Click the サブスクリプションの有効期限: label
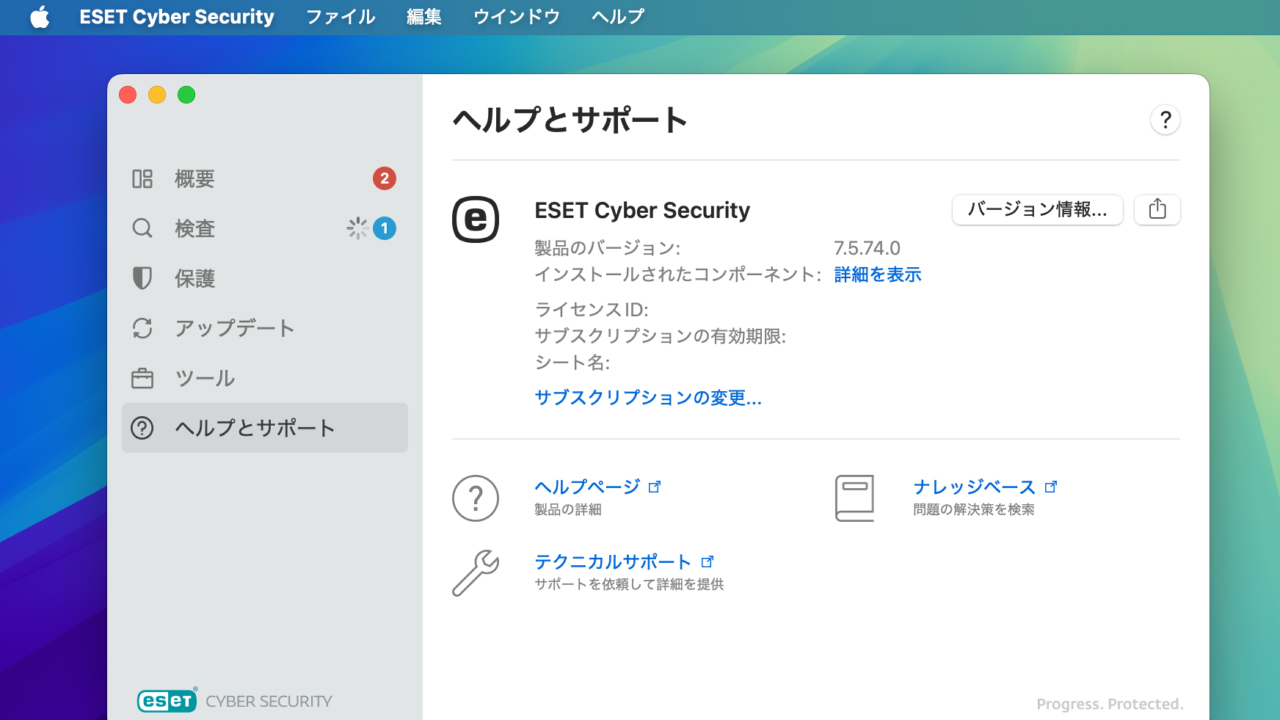Image resolution: width=1280 pixels, height=720 pixels. point(660,336)
